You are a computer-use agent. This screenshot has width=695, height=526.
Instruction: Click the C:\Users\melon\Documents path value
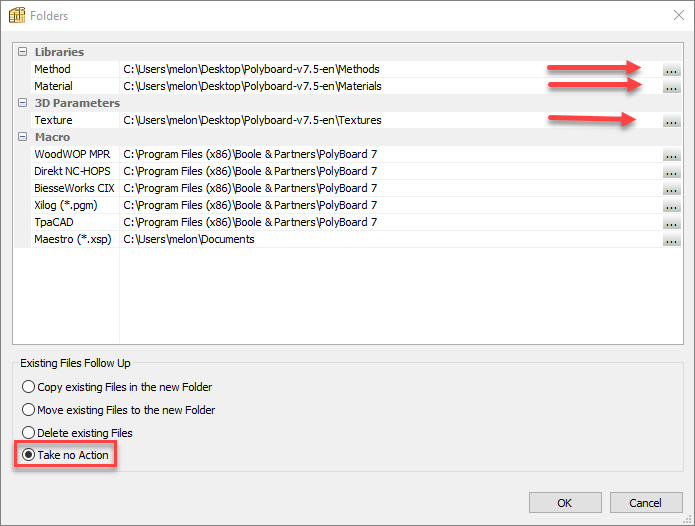point(189,239)
